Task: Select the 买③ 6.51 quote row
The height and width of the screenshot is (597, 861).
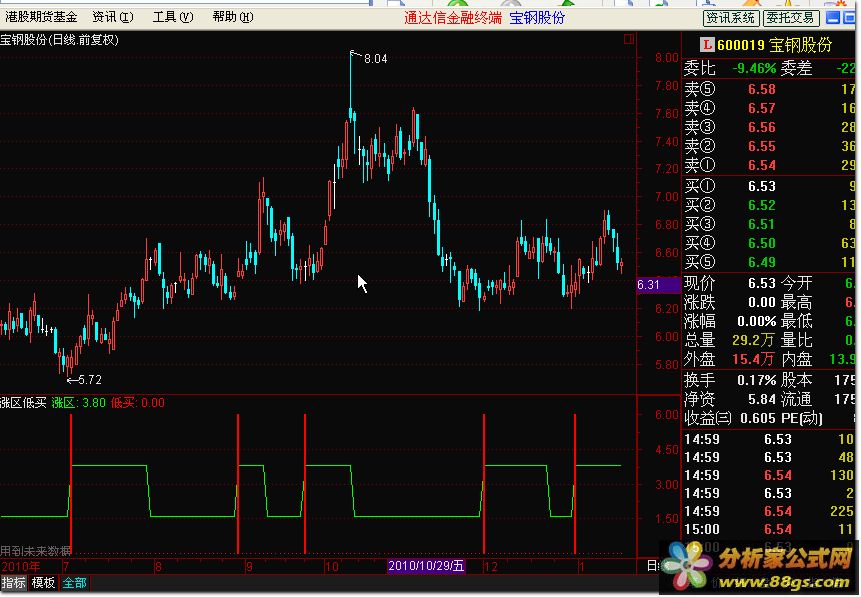Action: (x=769, y=224)
